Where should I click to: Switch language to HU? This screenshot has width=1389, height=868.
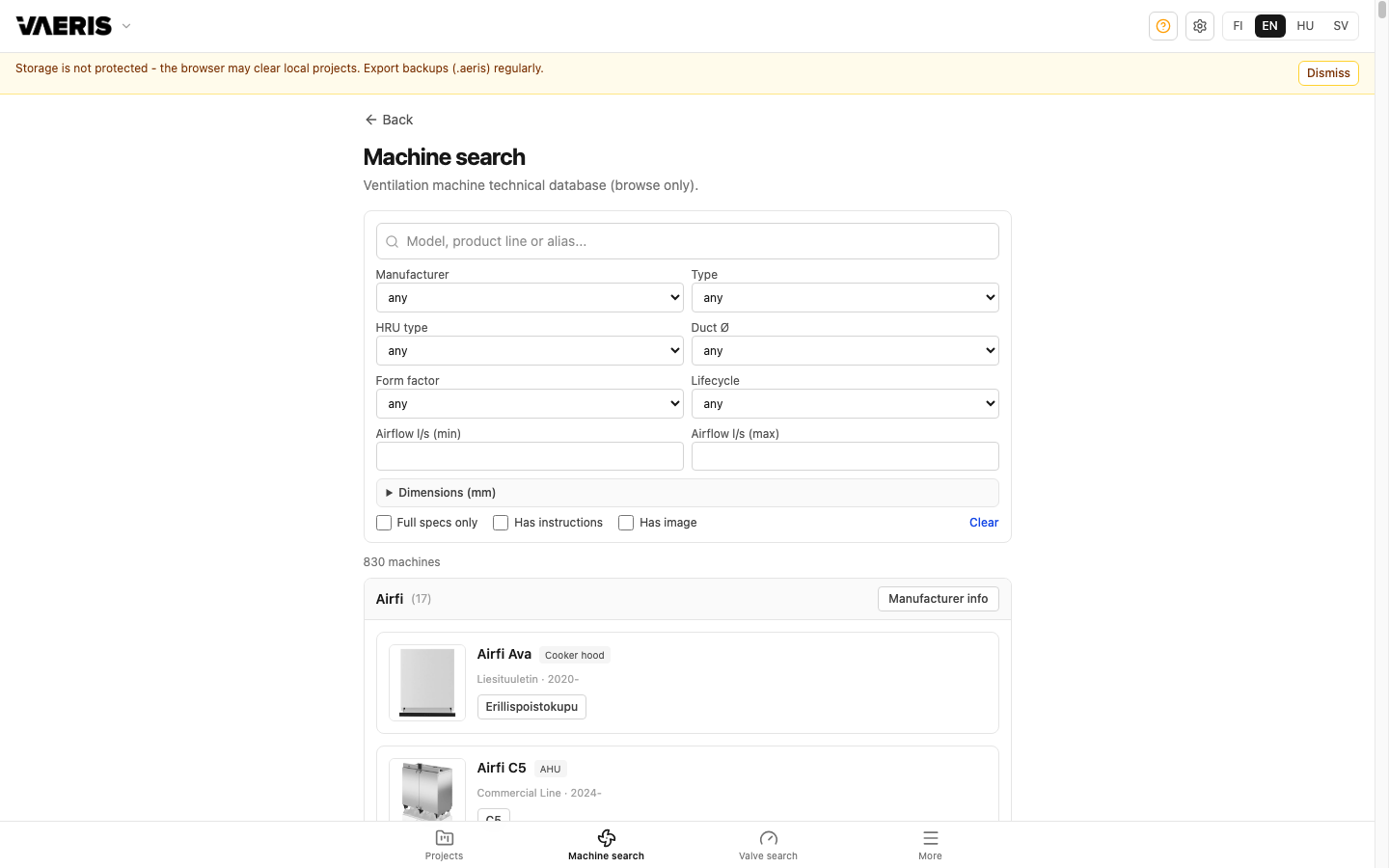(1305, 26)
